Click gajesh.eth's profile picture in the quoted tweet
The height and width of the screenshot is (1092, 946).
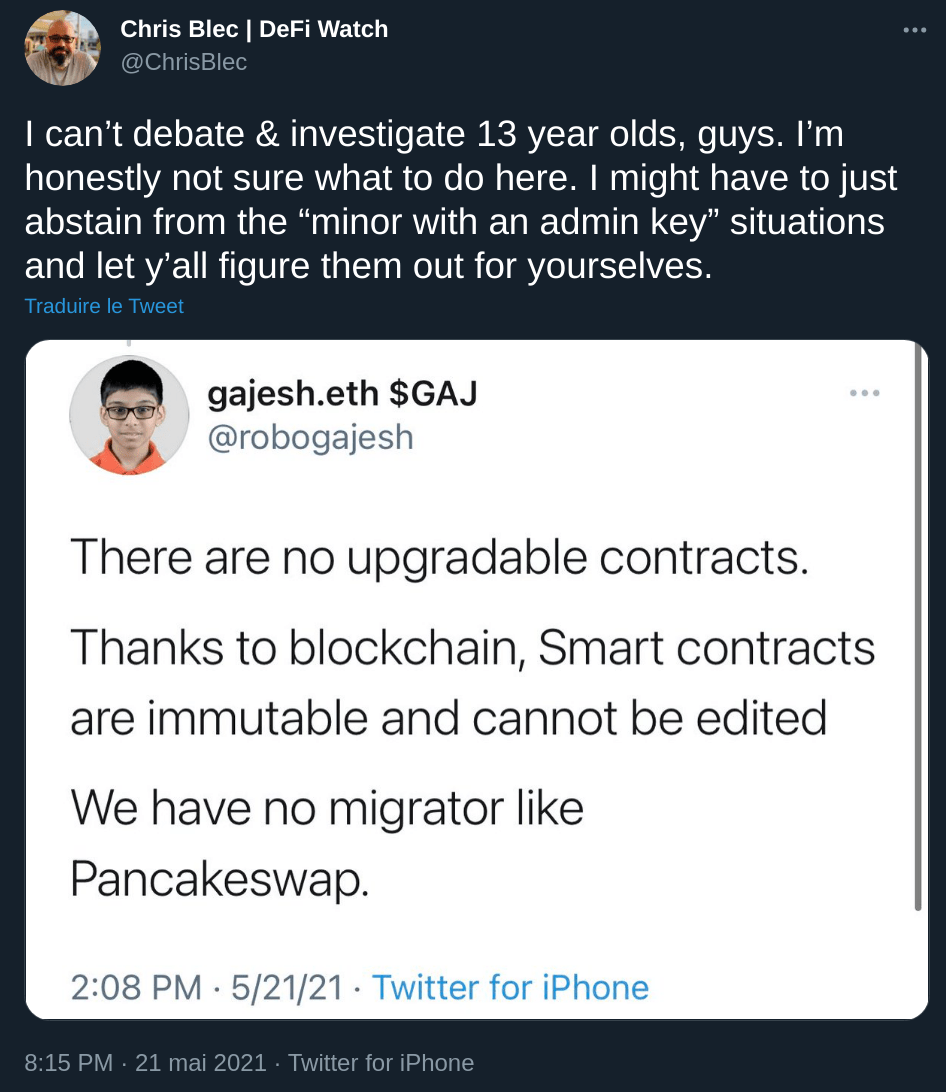[x=129, y=415]
